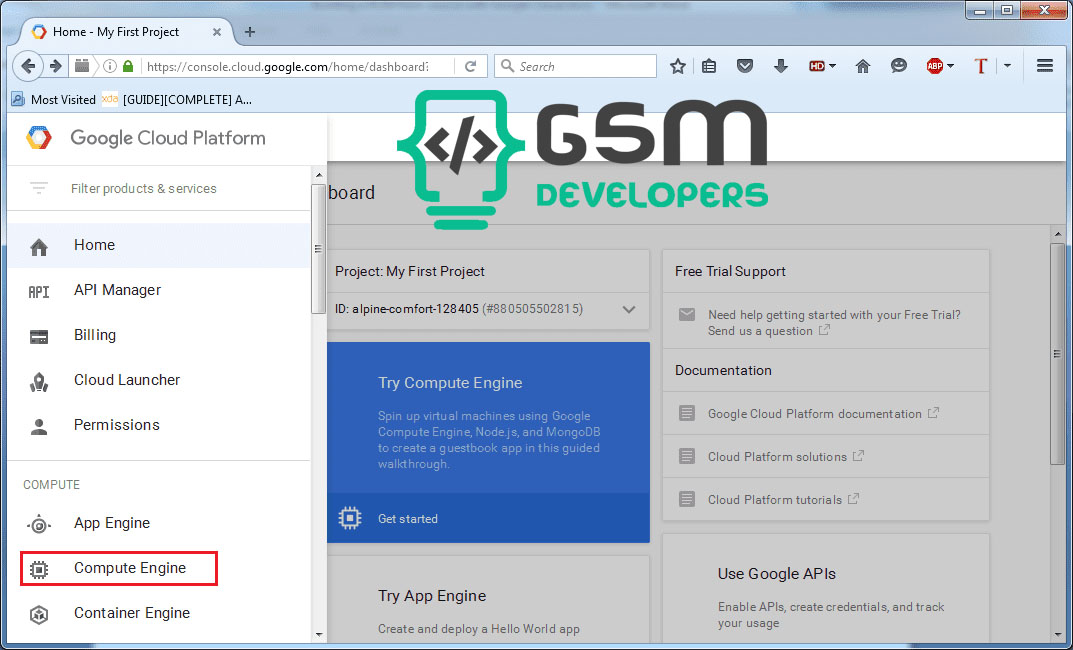Screen dimensions: 1073x650
Task: Bookmark this page with the star icon
Action: (x=677, y=66)
